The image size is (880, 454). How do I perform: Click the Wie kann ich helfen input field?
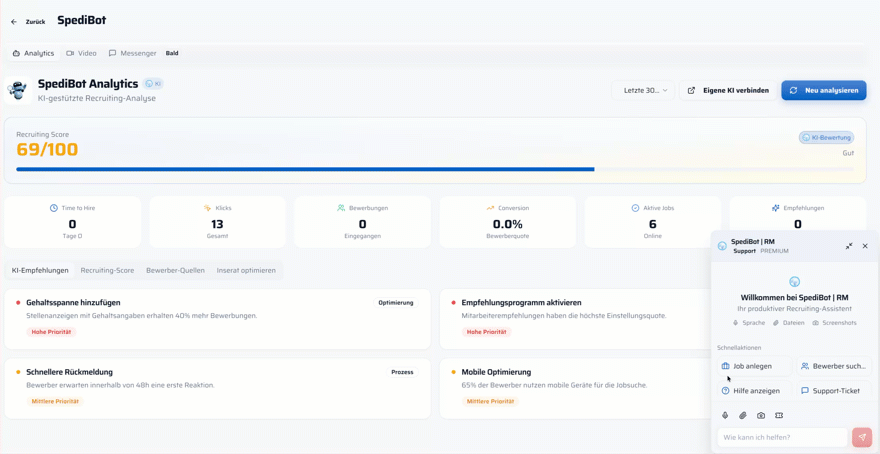[782, 437]
